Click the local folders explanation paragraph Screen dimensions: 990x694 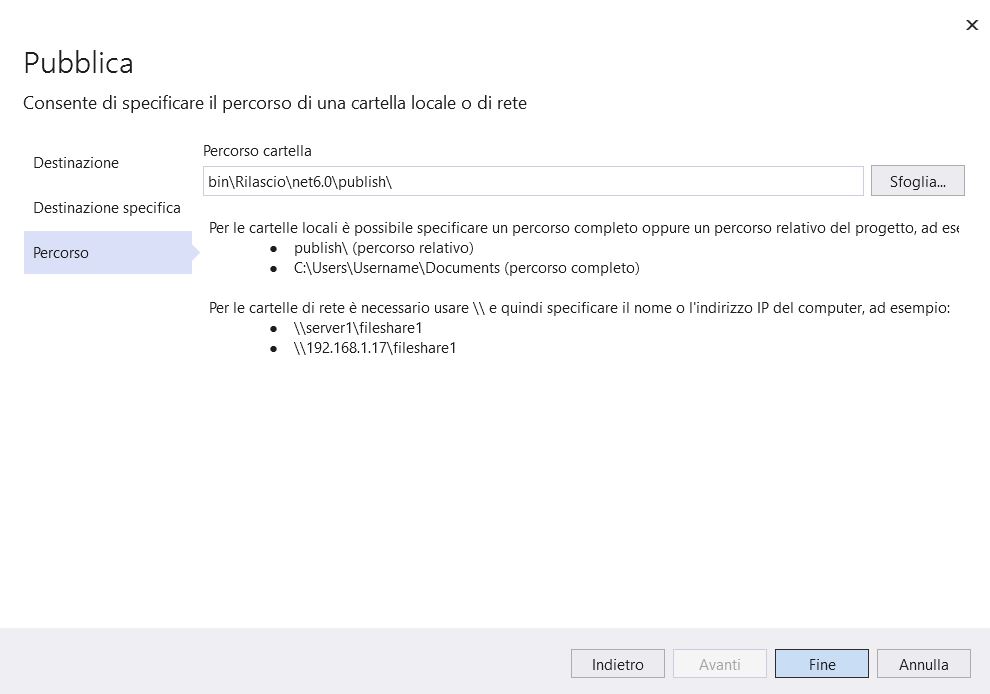click(584, 228)
